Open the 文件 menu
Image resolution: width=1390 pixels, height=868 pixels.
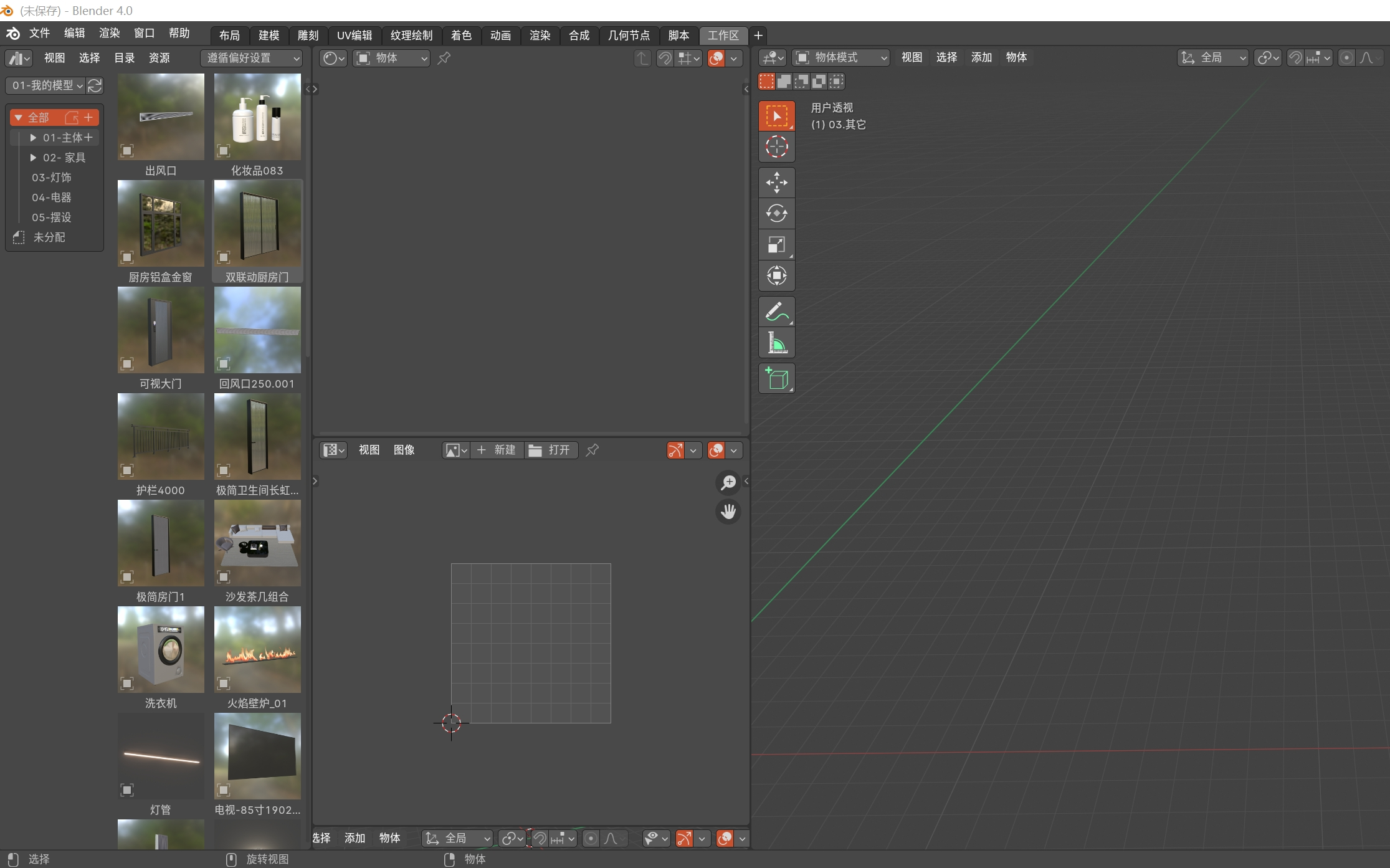(39, 33)
